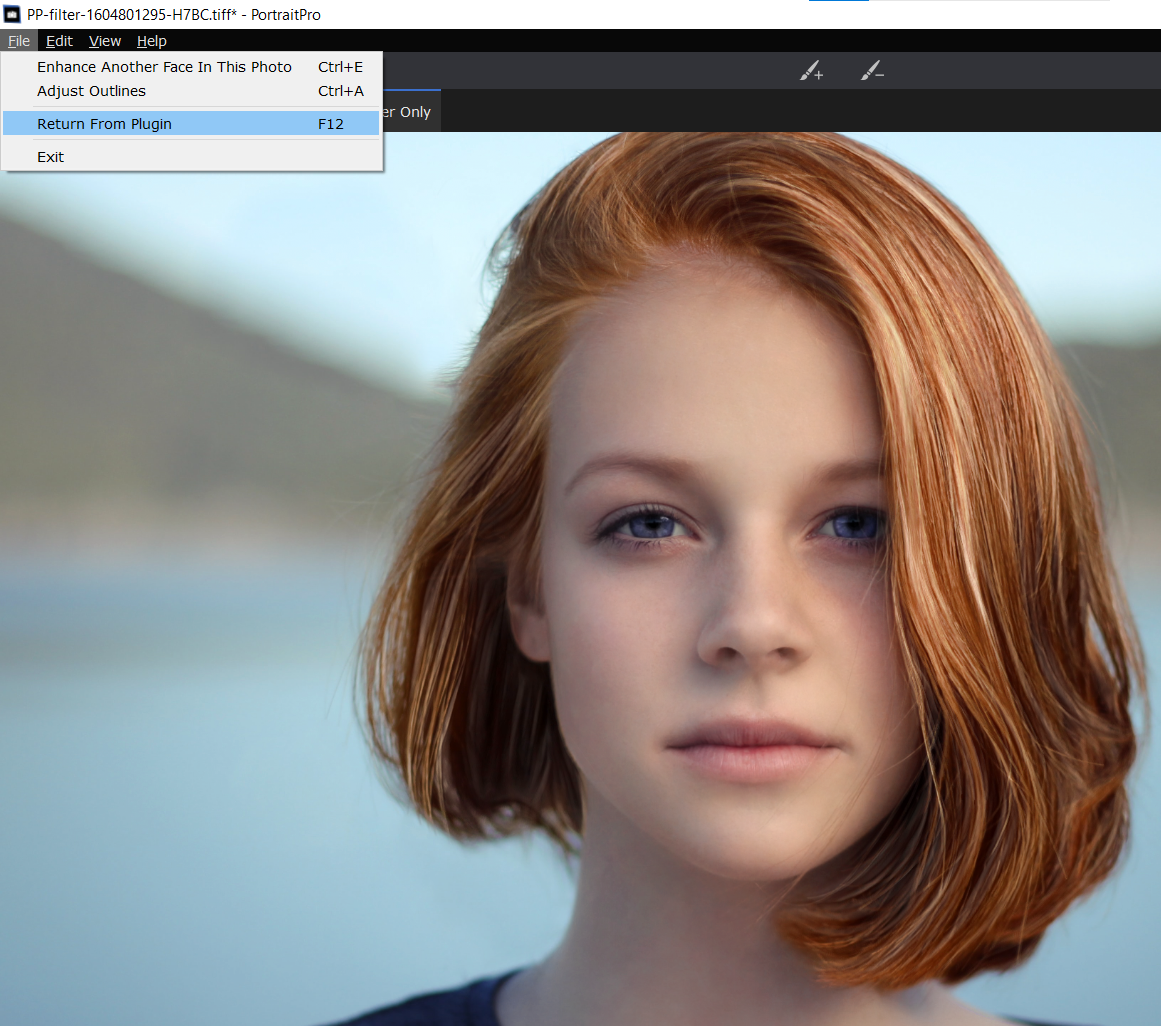Click File to collapse the open menu
1161x1026 pixels.
click(18, 41)
